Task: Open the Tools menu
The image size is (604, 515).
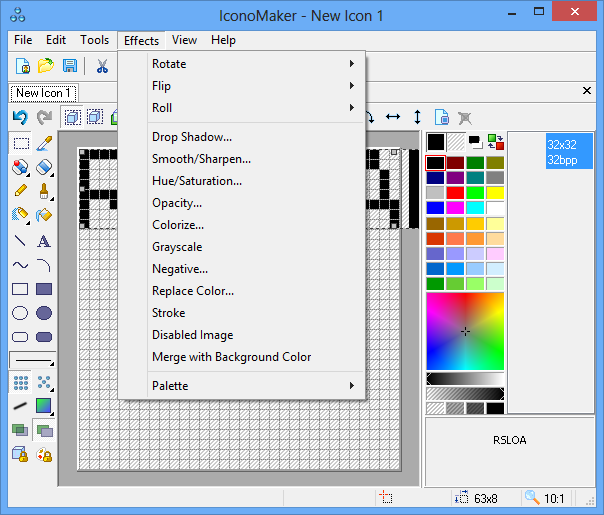Action: click(x=94, y=40)
